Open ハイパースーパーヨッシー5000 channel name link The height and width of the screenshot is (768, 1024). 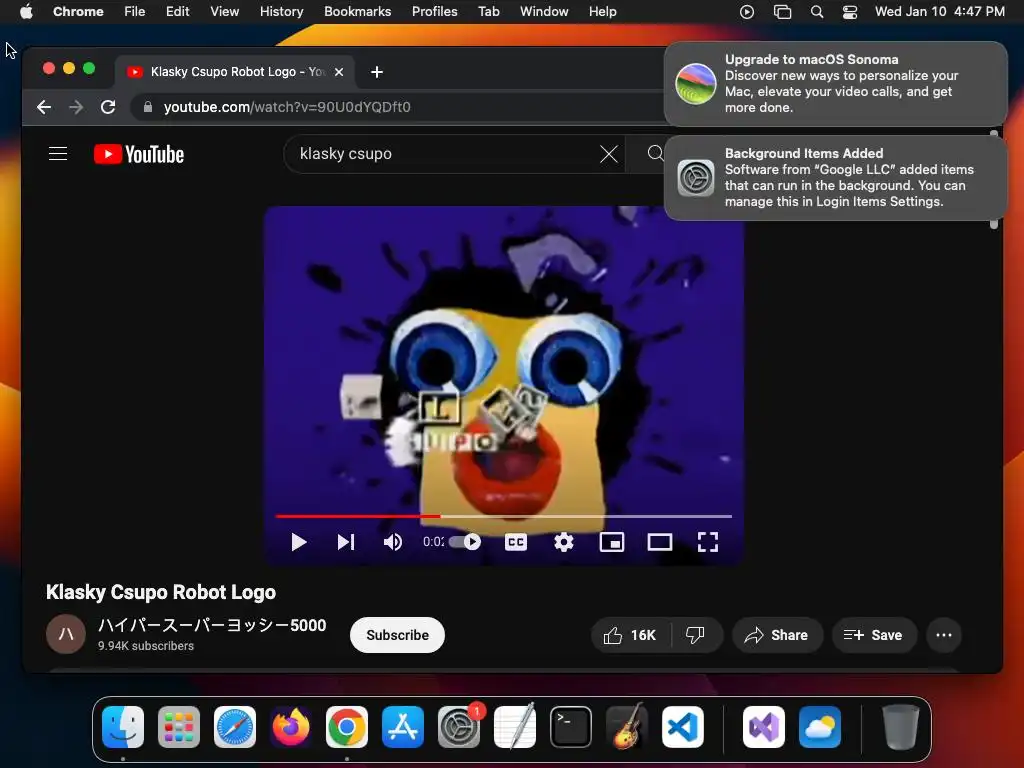tap(212, 625)
